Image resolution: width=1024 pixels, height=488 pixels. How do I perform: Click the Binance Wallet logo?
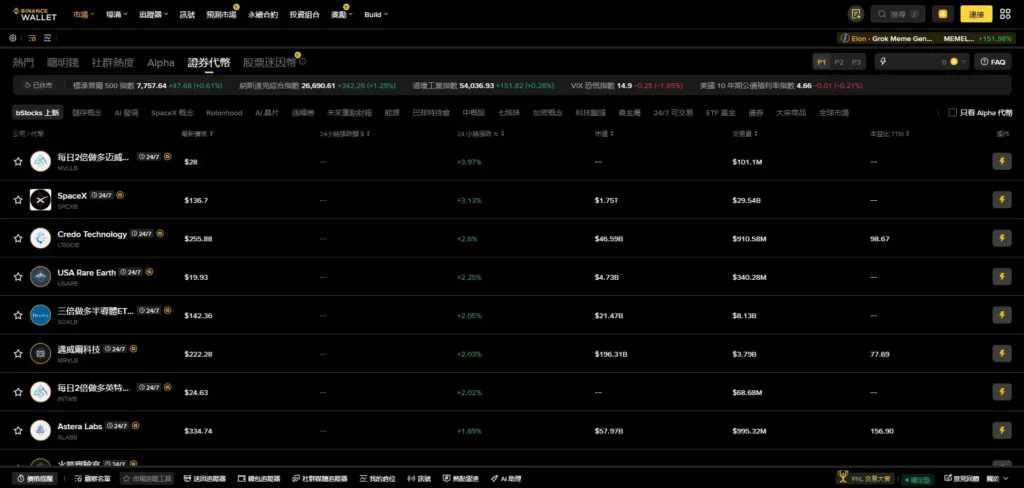35,14
